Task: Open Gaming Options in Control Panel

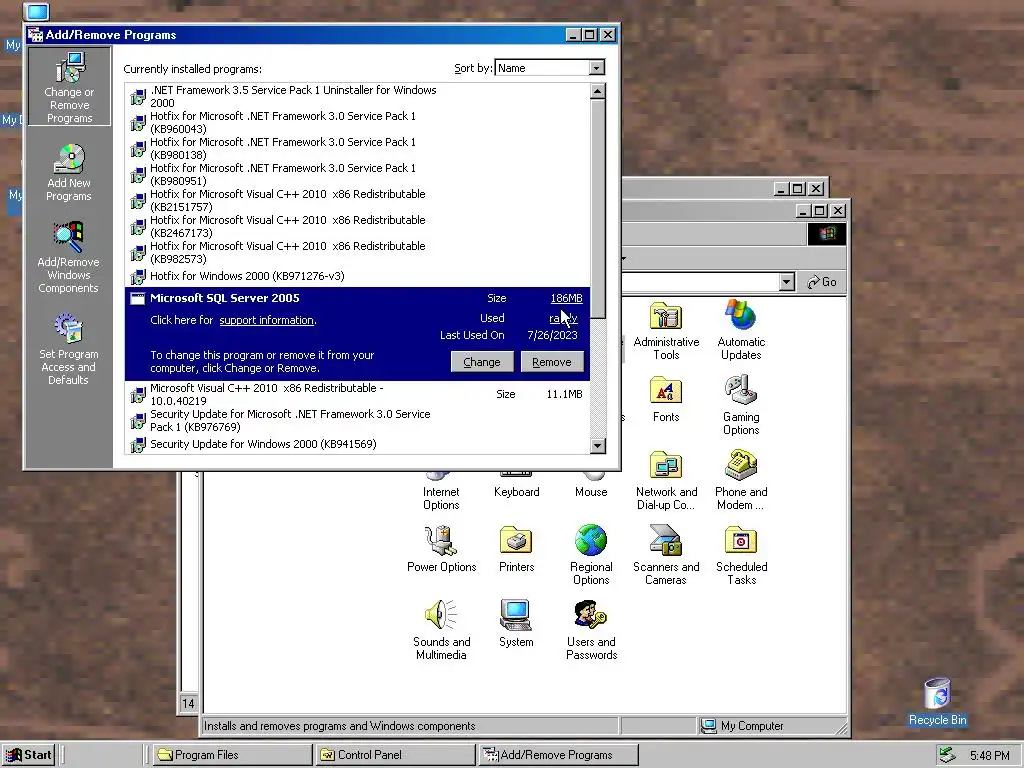Action: coord(741,405)
